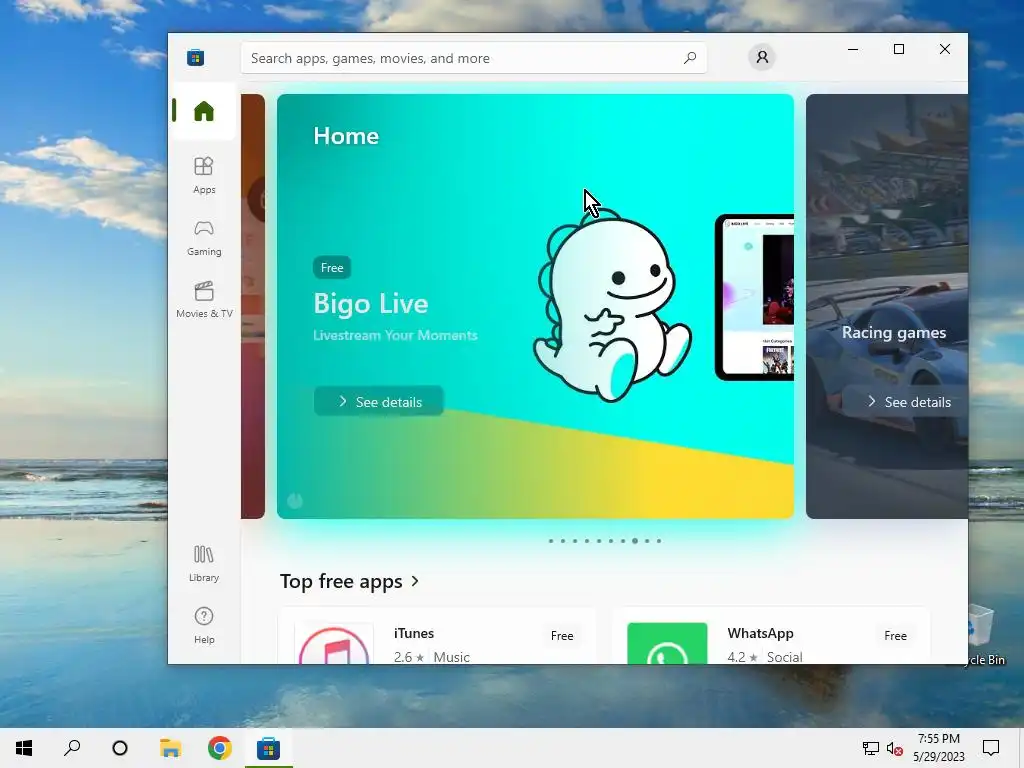Click Free price button for WhatsApp
The width and height of the screenshot is (1024, 768).
(x=895, y=635)
